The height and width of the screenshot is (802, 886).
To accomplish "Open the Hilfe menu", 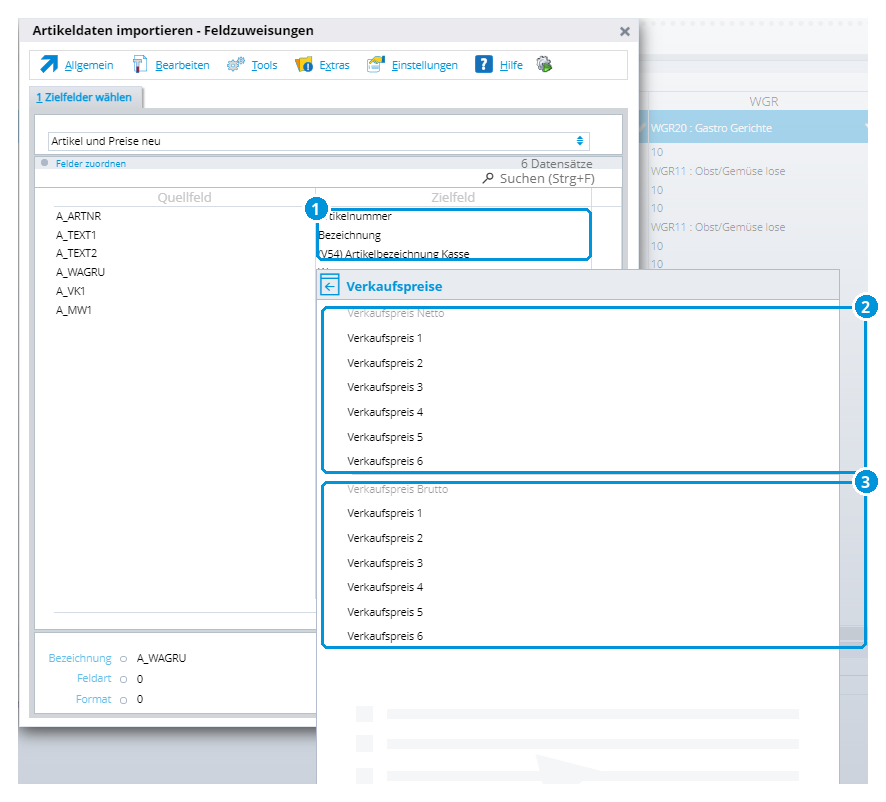I will coord(511,65).
